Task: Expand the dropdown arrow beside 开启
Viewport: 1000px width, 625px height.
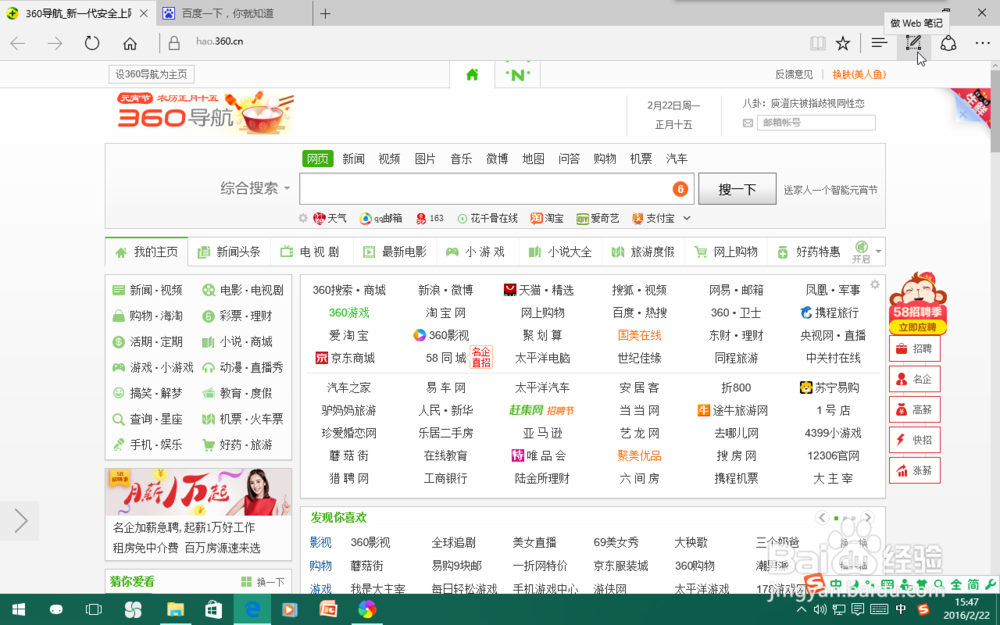Action: tap(879, 251)
